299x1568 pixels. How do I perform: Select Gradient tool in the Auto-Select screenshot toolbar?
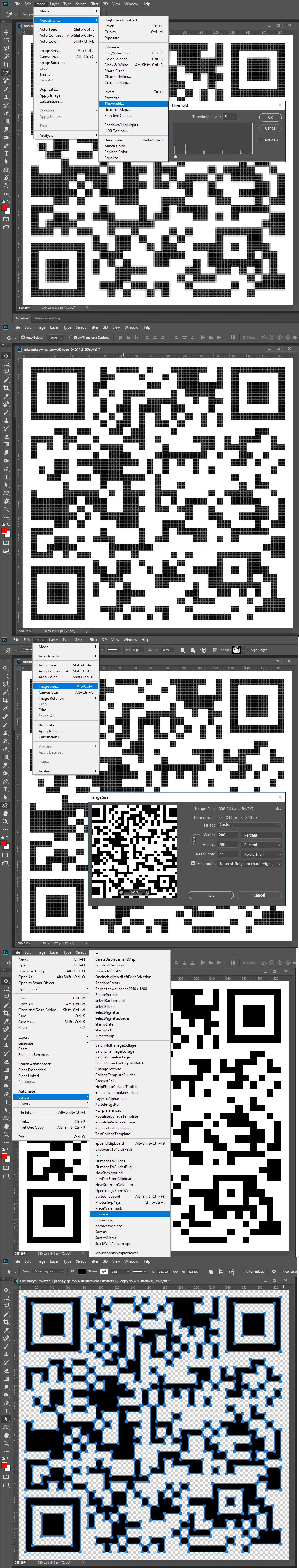coord(7,444)
